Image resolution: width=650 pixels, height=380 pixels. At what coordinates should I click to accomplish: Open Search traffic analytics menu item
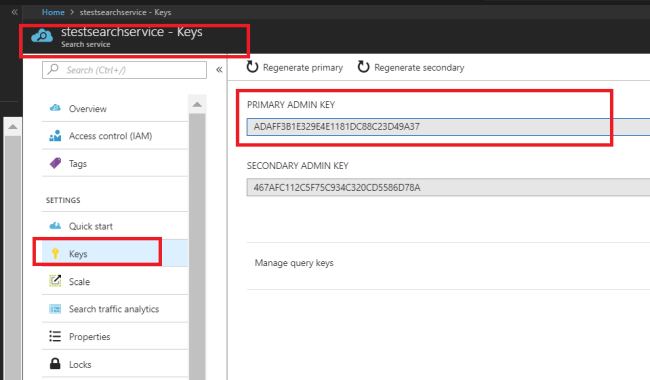(115, 309)
